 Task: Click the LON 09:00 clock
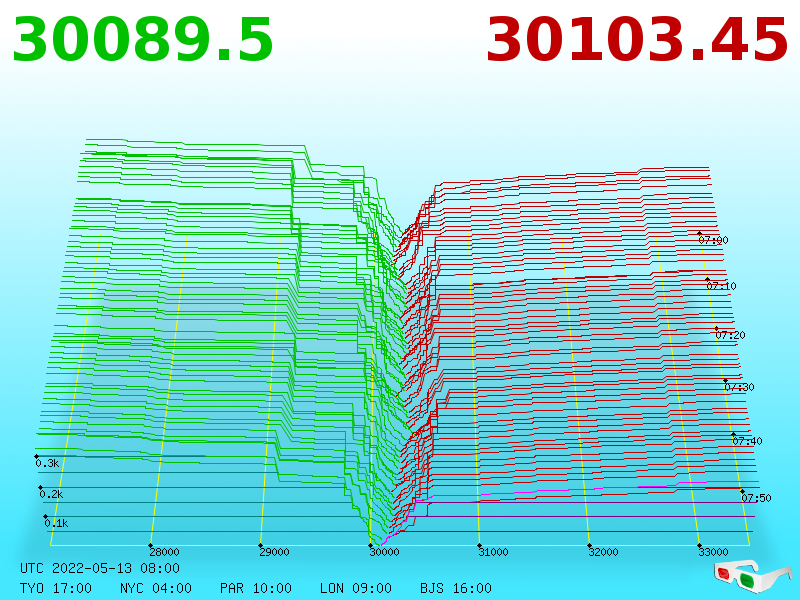[356, 588]
